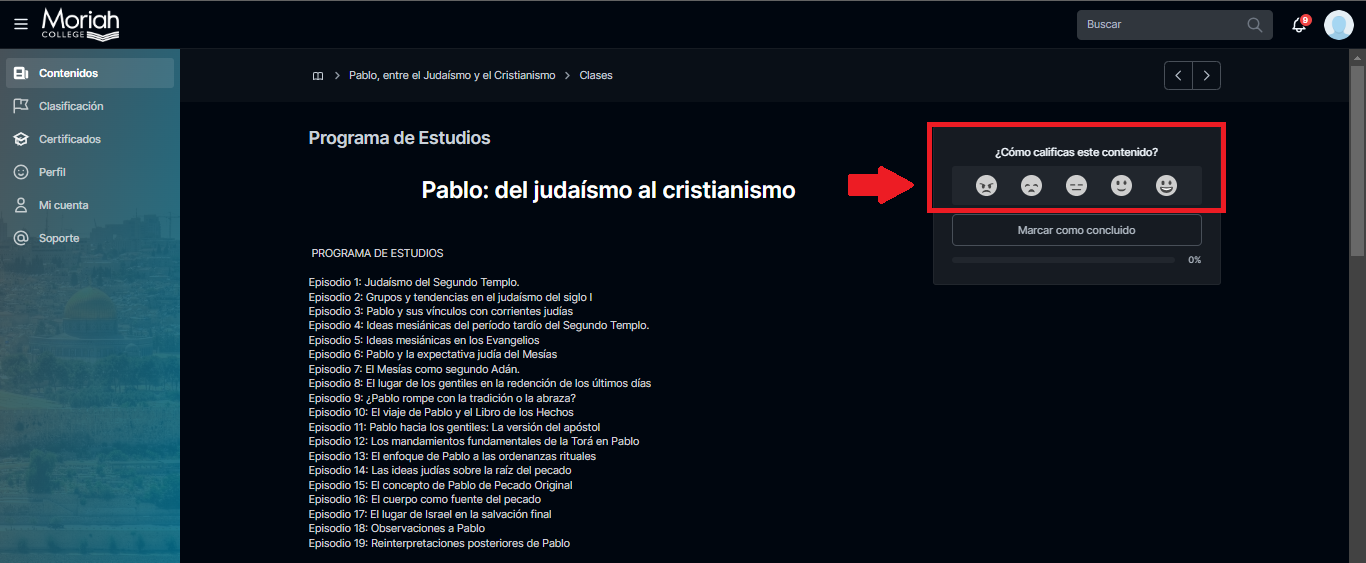Open the Soporte menu item
Screen dimensions: 1366x563
click(x=90, y=238)
